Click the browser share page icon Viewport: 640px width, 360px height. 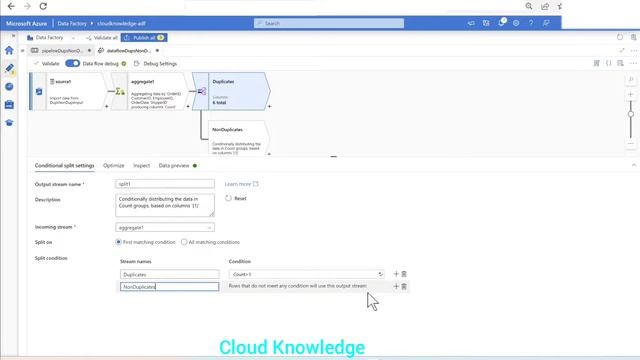coord(545,6)
